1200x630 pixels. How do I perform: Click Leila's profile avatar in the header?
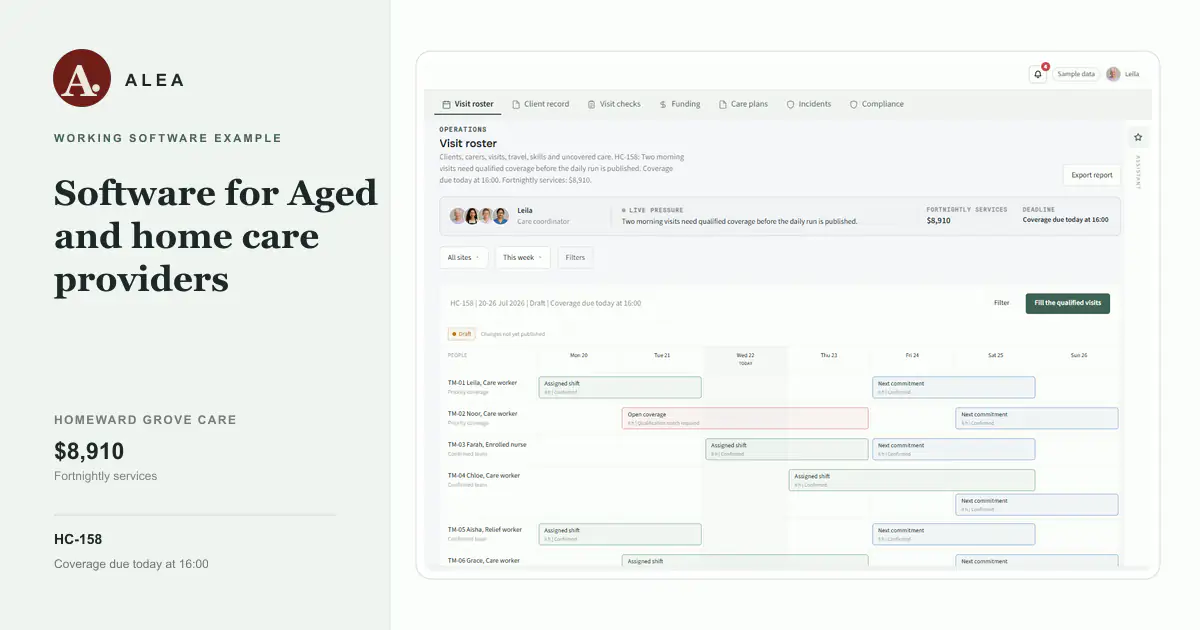tap(1113, 74)
